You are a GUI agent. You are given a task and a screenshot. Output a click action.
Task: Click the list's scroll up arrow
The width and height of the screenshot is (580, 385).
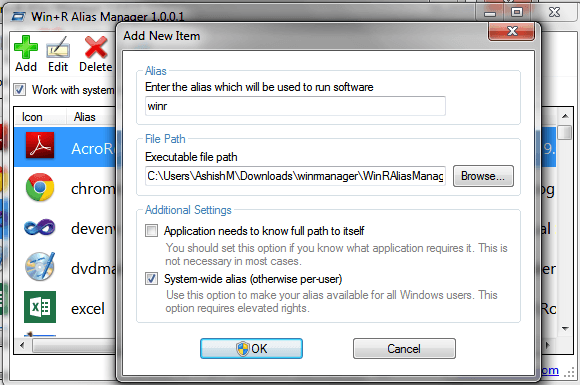pos(565,116)
